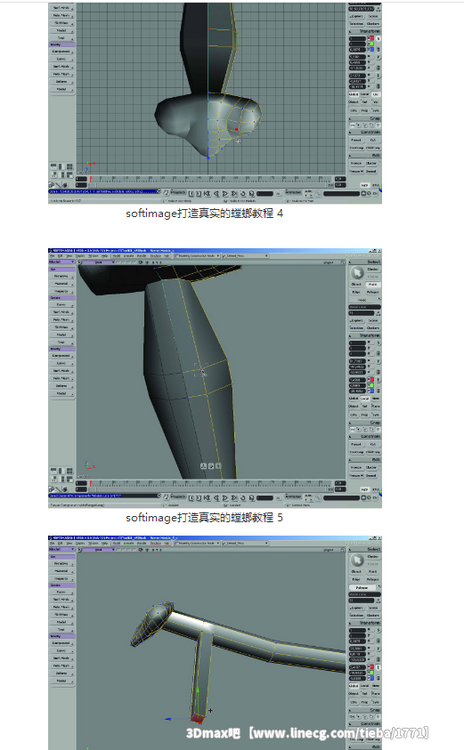Click top-left viewport layout icon in tutorial 5 screenshot

[x=54, y=471]
